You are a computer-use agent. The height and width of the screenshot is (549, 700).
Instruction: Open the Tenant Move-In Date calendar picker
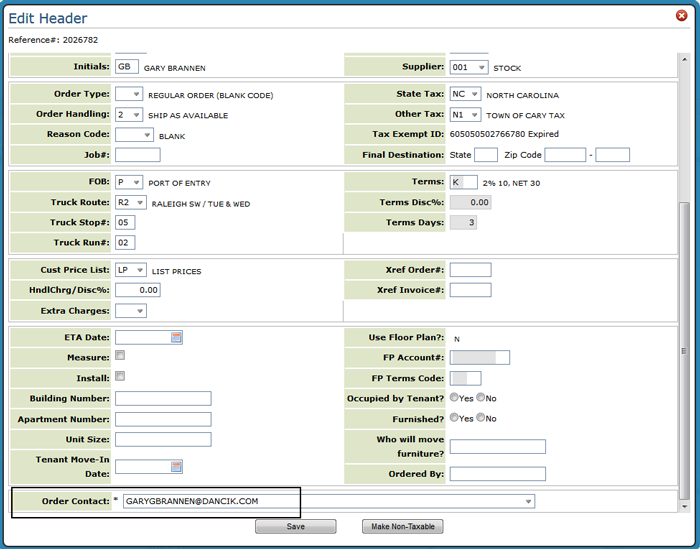coord(176,467)
